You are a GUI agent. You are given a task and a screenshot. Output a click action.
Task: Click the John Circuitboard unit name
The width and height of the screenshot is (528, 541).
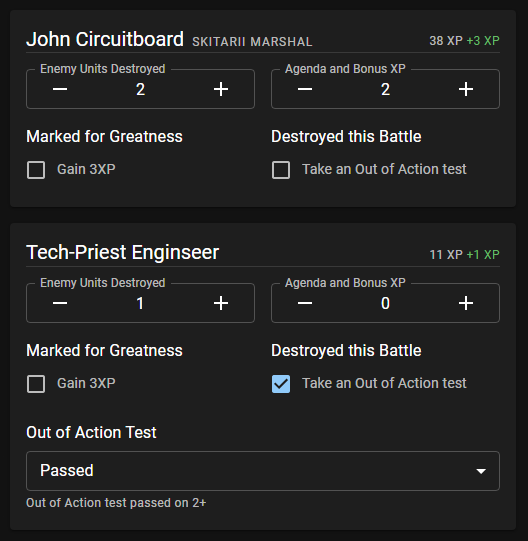coord(105,39)
